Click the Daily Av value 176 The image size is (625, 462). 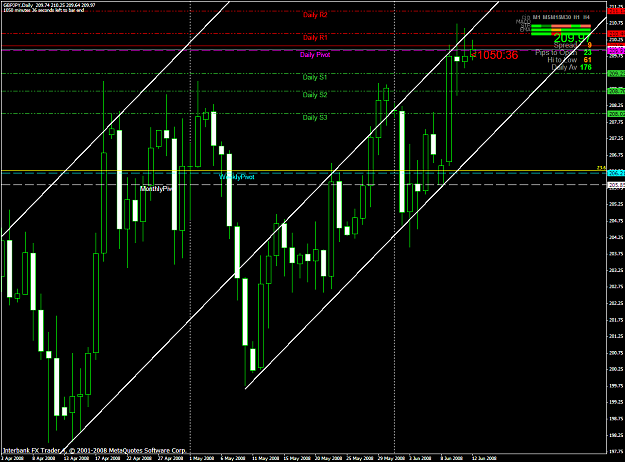586,67
